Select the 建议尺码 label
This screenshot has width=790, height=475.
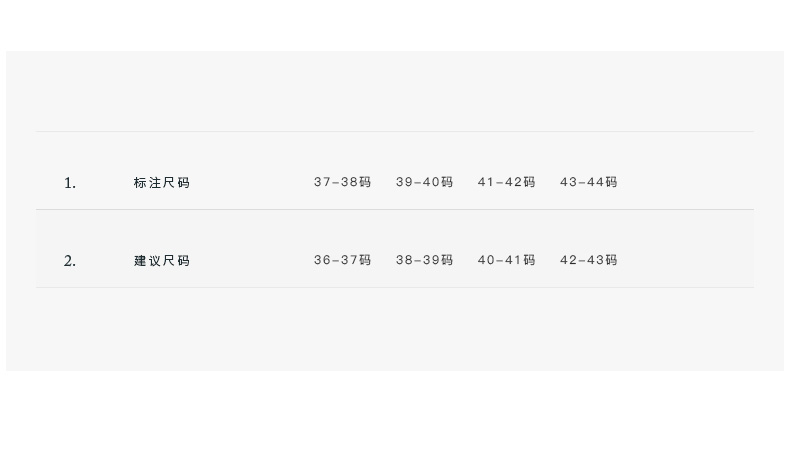pyautogui.click(x=161, y=261)
